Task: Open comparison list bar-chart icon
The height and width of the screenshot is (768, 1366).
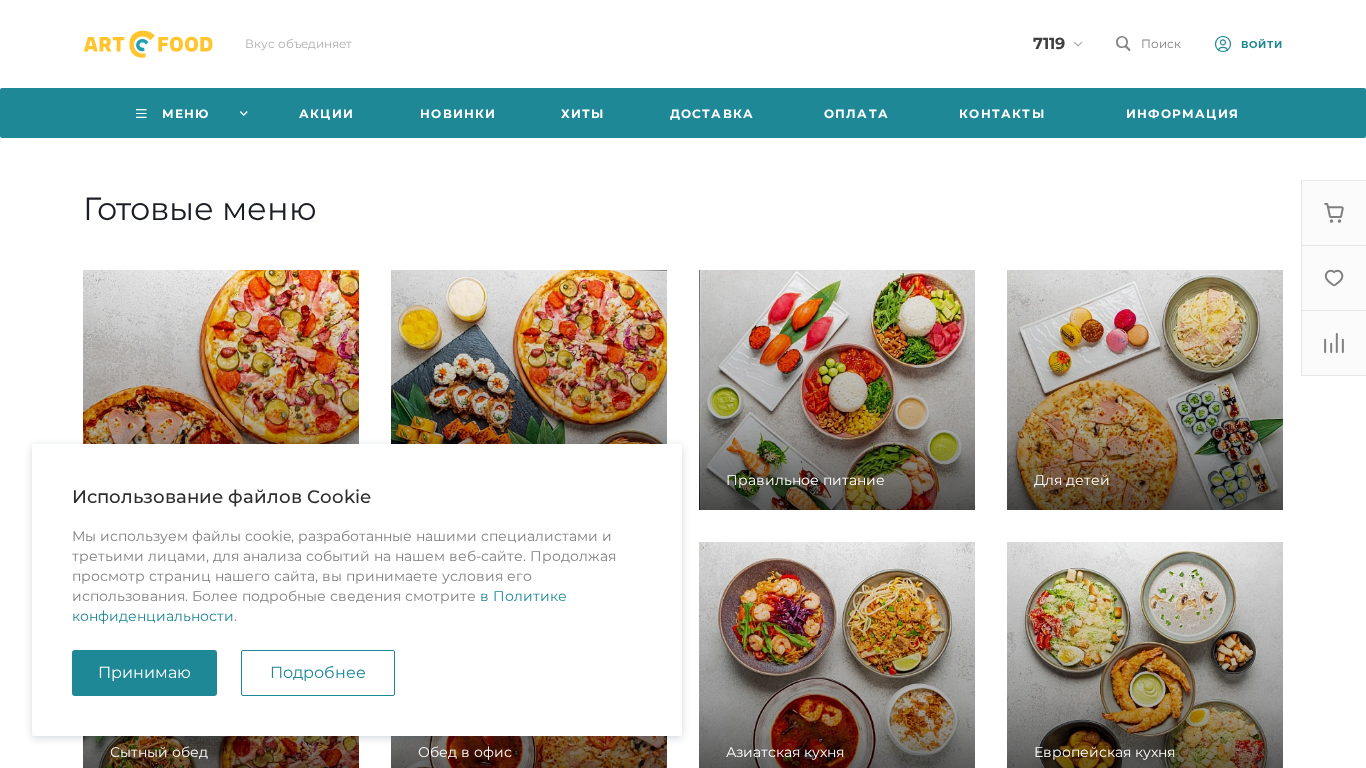Action: (x=1334, y=343)
